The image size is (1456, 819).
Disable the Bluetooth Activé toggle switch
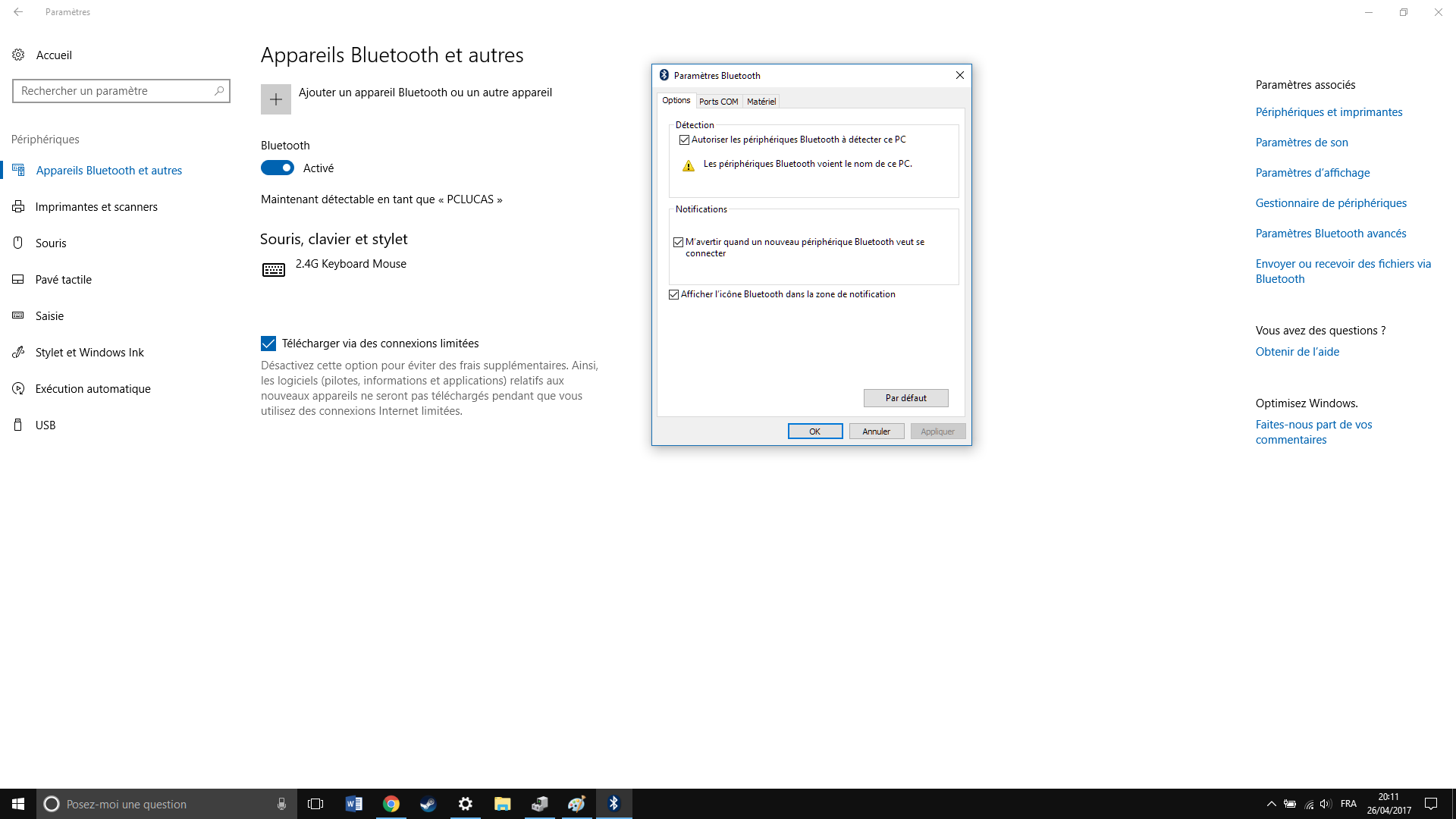(x=278, y=168)
